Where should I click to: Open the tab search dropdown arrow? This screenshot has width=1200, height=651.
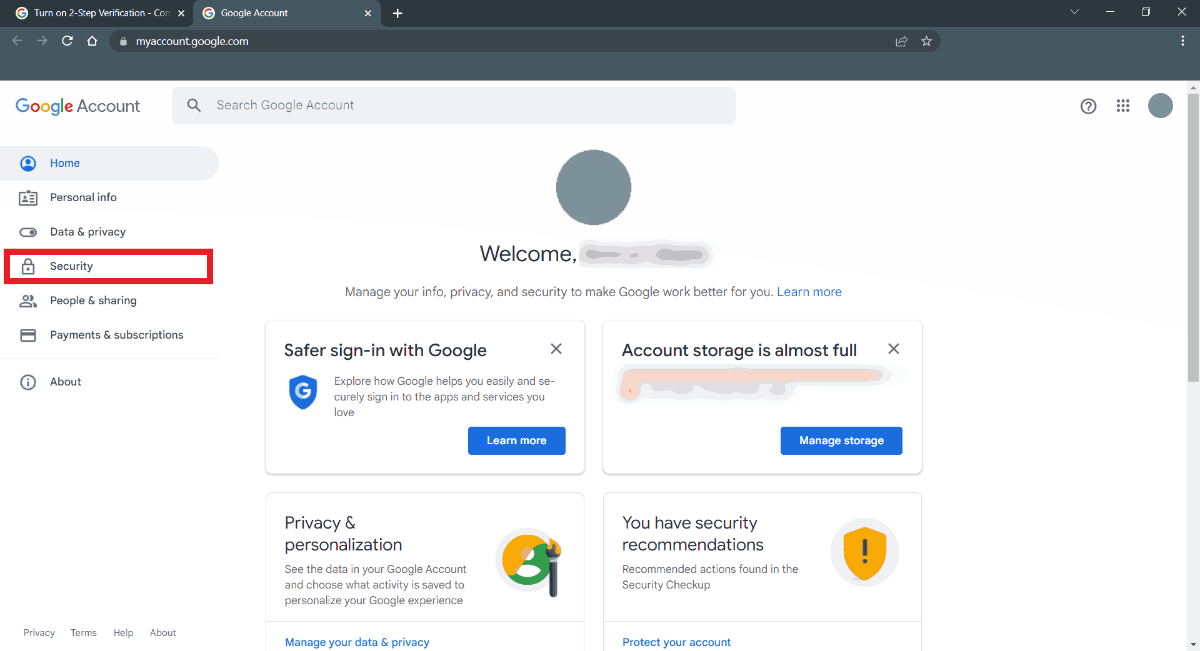click(1075, 13)
